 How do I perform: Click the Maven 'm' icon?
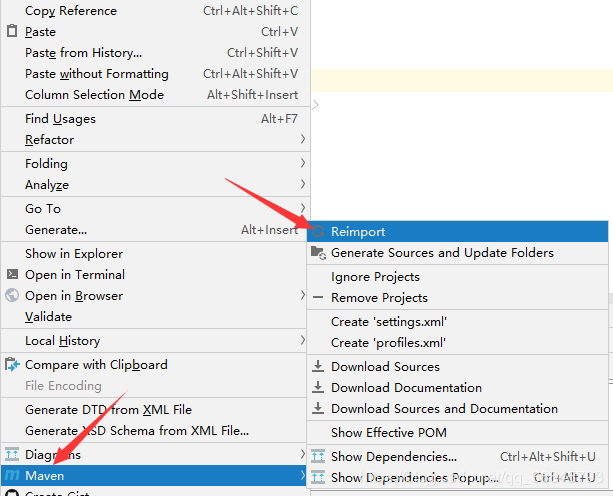12,475
